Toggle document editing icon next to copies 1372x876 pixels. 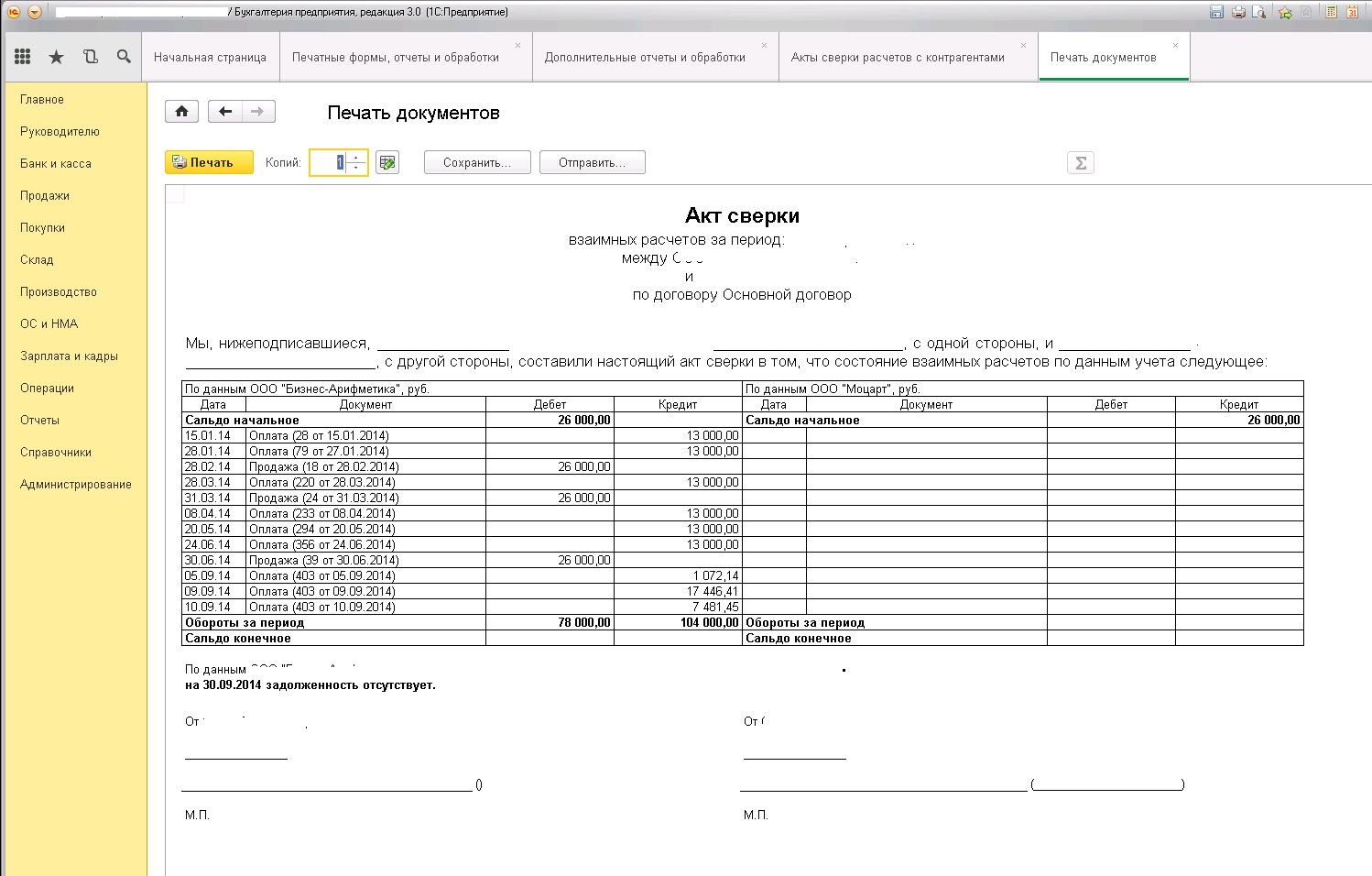pos(387,162)
